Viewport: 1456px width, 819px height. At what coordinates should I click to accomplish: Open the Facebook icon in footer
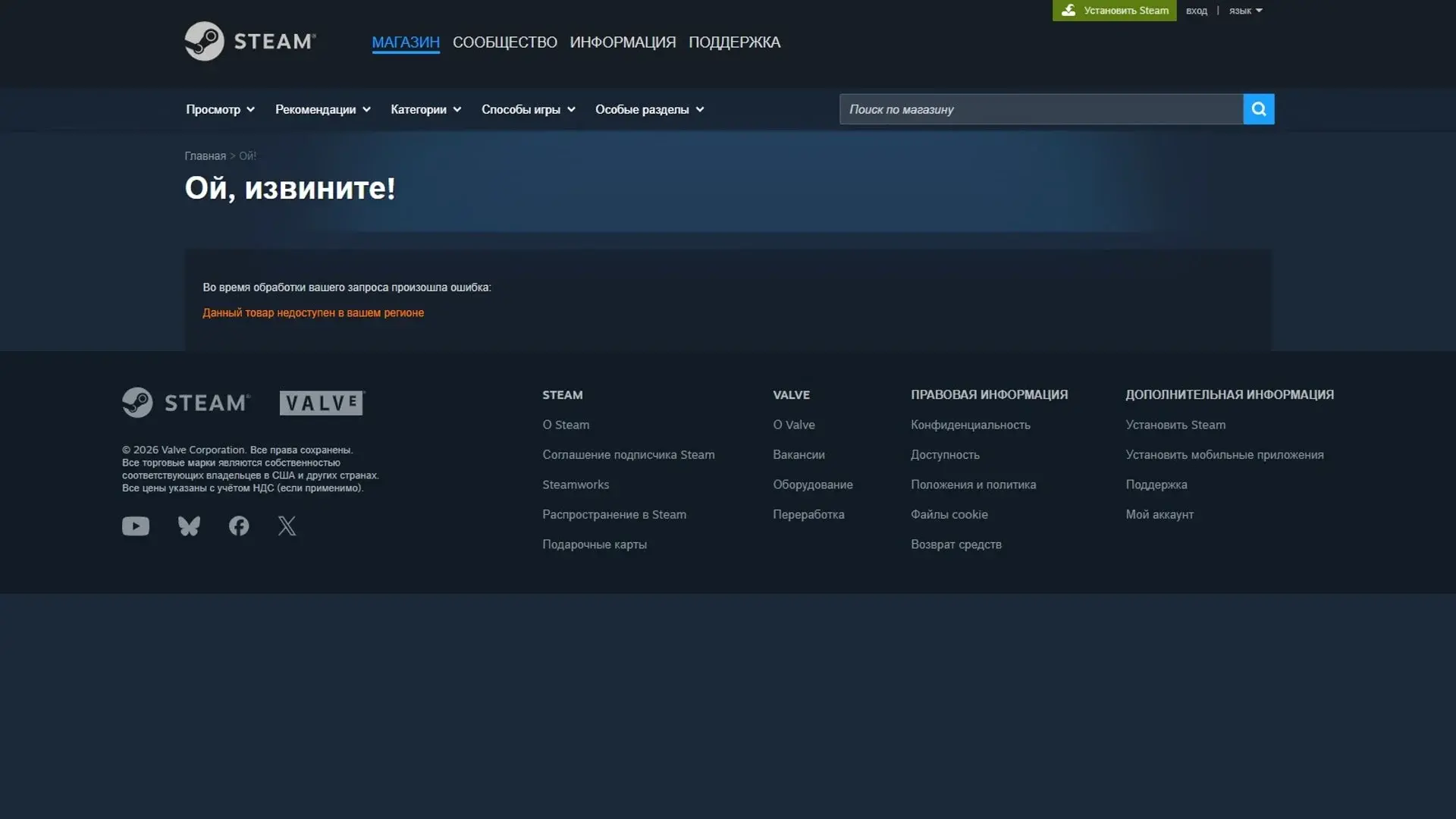click(239, 526)
